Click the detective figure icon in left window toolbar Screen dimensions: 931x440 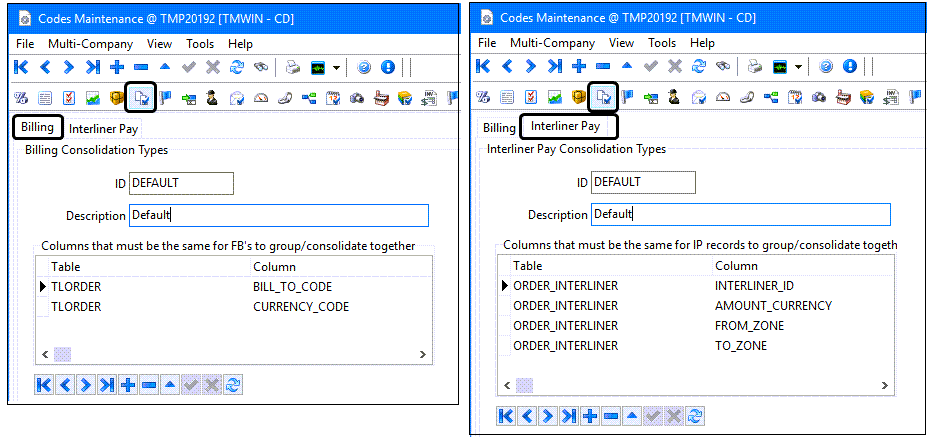[212, 97]
